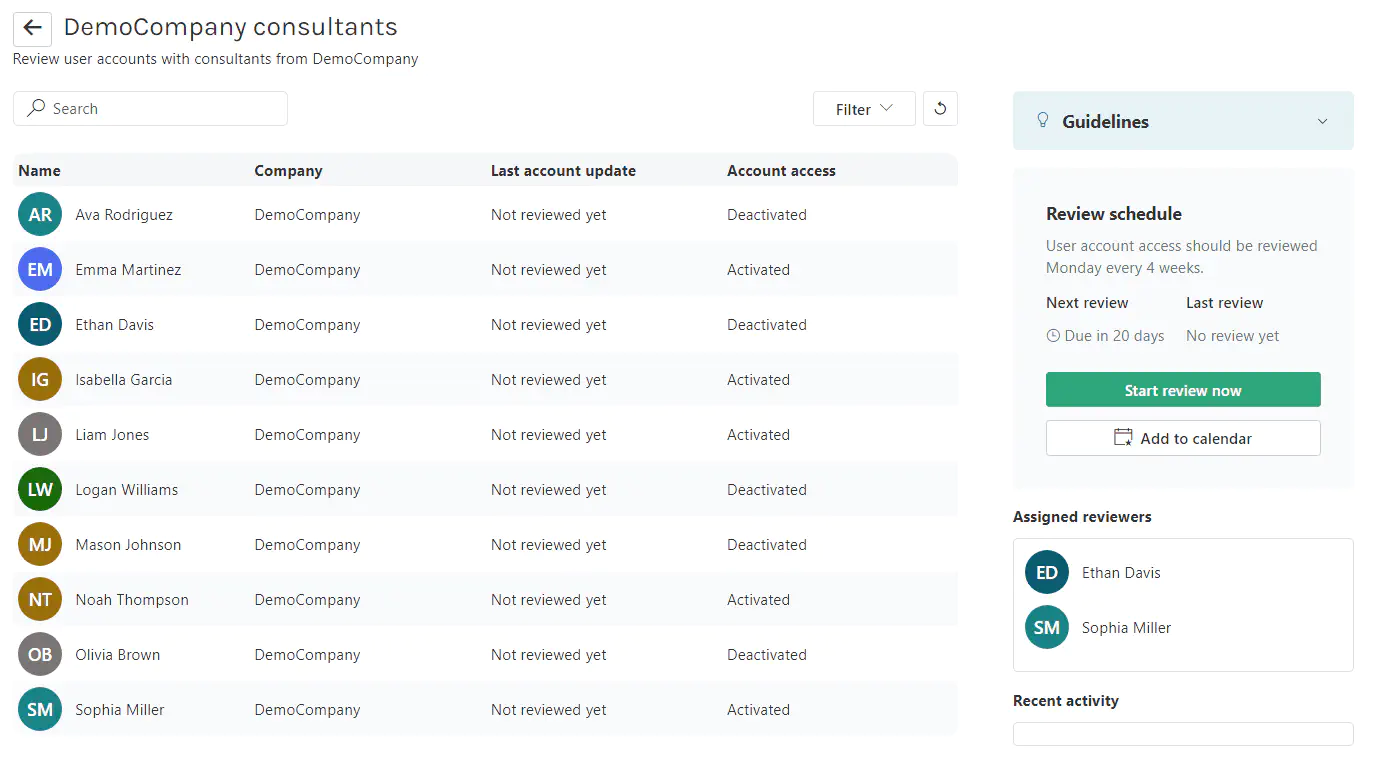Open the Filter dropdown

coord(863,108)
